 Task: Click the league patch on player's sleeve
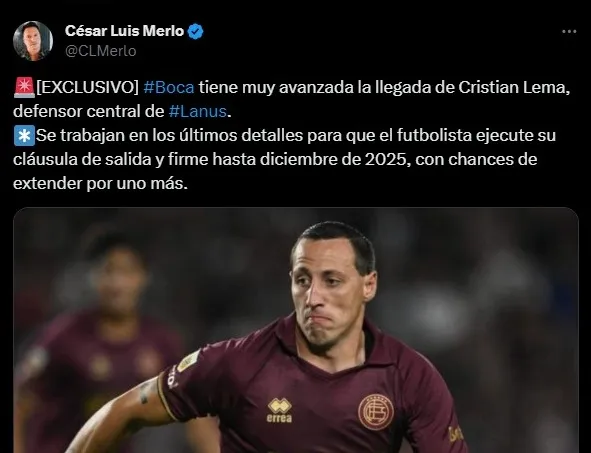188,361
